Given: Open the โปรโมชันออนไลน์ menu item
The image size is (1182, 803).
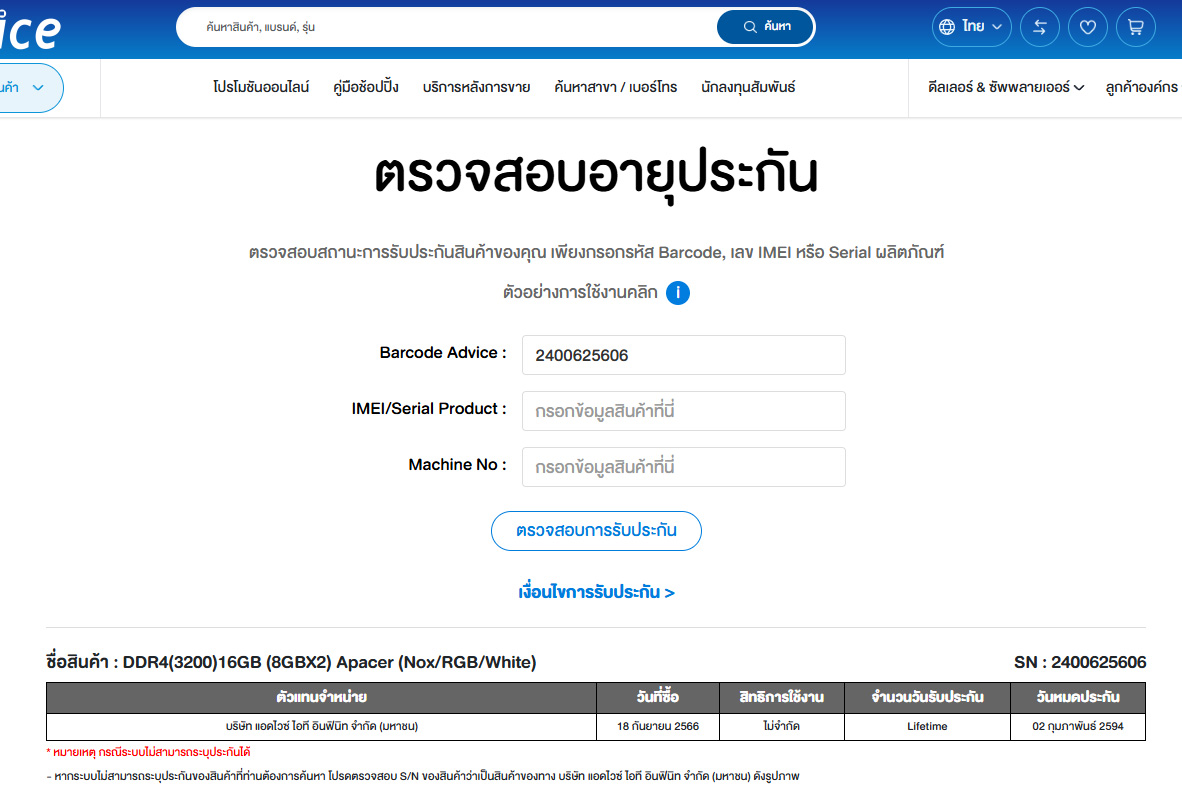Looking at the screenshot, I should pos(261,88).
